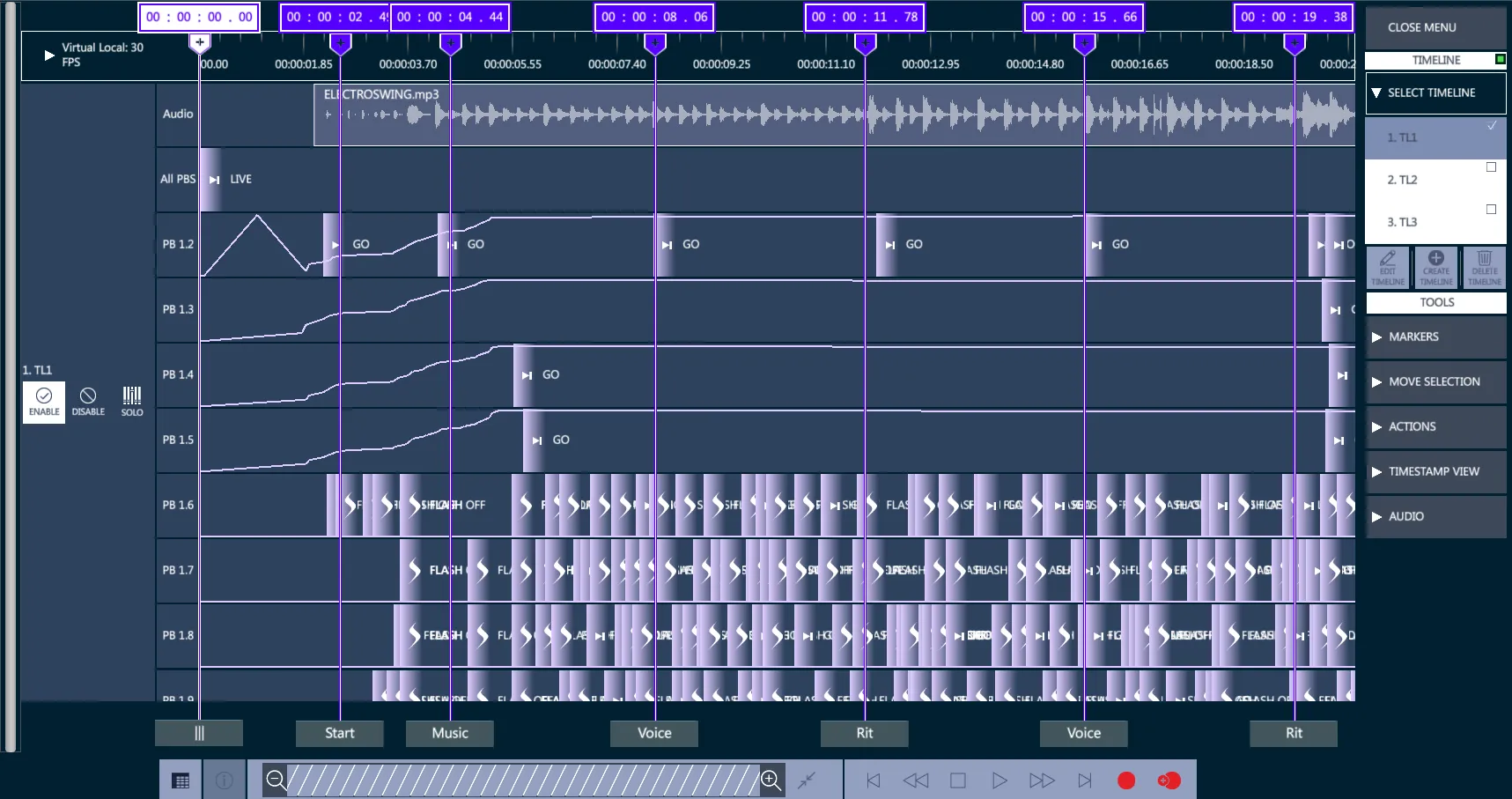
Task: Solo timeline TL1 with the Solo icon
Action: [132, 403]
